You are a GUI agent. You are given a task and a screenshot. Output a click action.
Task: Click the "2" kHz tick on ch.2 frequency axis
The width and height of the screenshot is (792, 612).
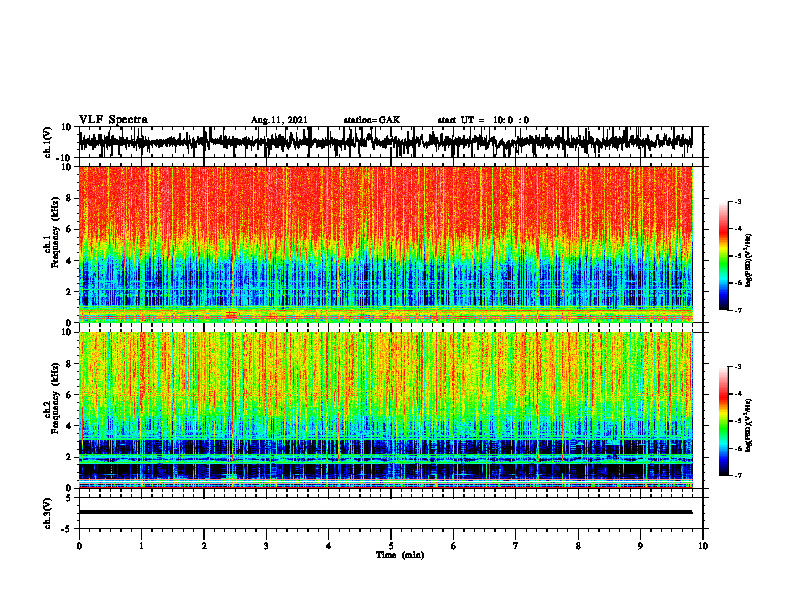click(x=69, y=457)
